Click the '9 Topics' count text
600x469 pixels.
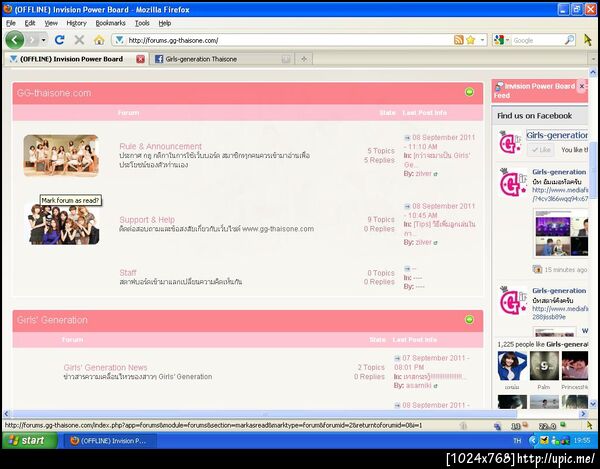point(381,220)
